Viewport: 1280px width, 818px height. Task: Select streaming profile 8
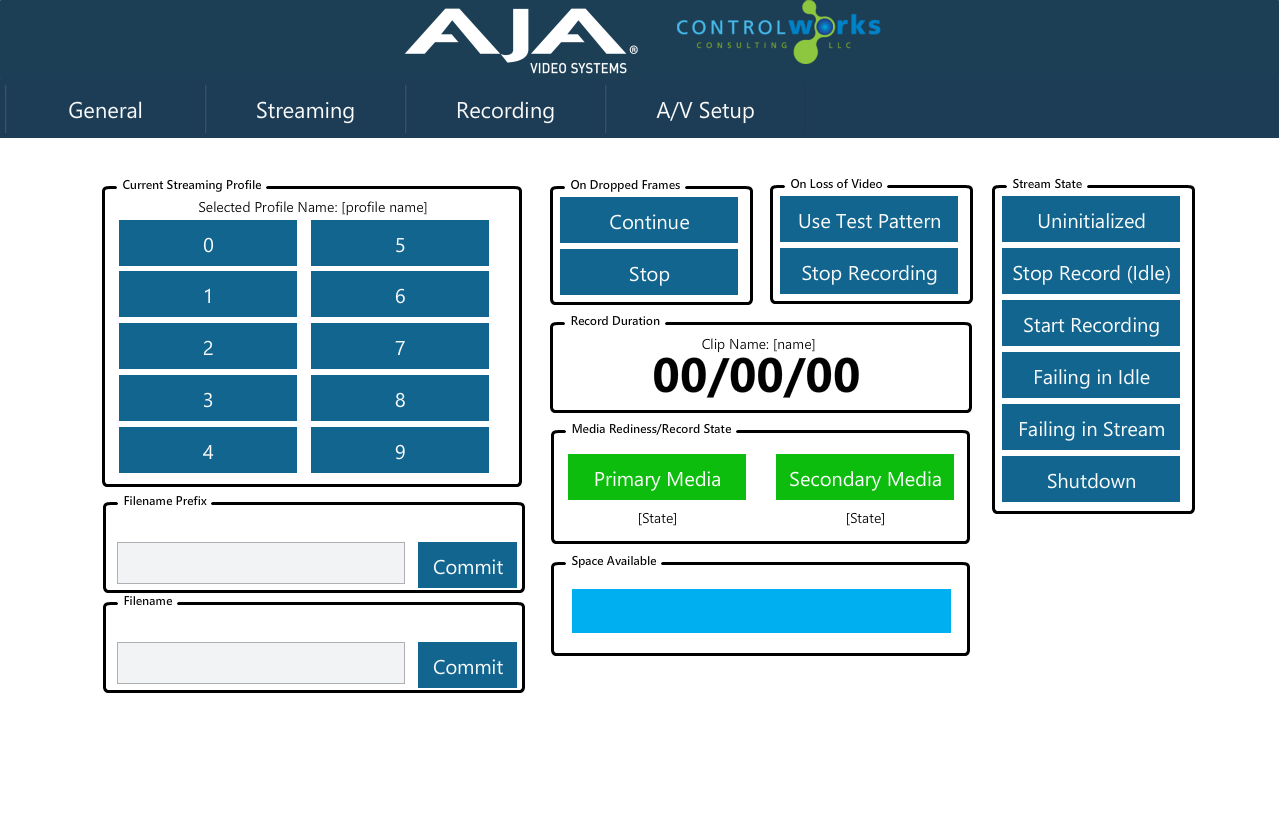click(400, 398)
